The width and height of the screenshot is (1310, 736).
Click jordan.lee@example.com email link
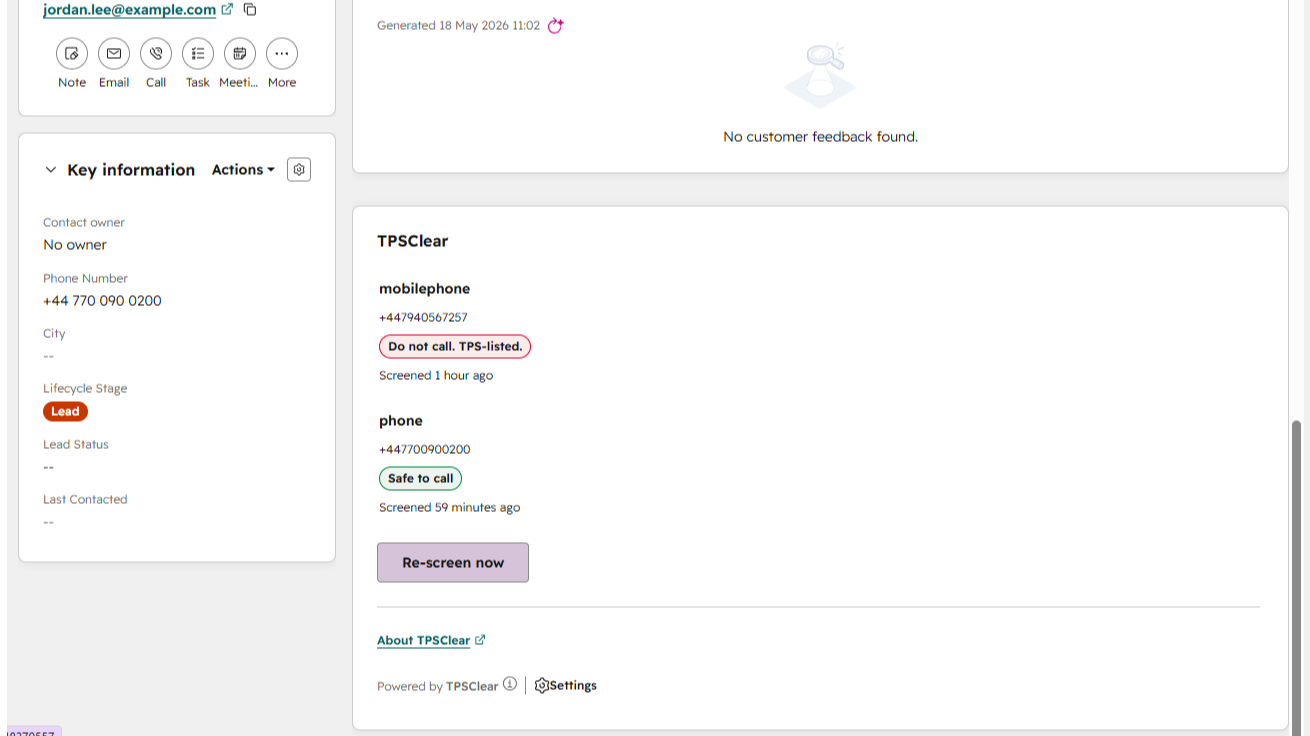(x=130, y=10)
